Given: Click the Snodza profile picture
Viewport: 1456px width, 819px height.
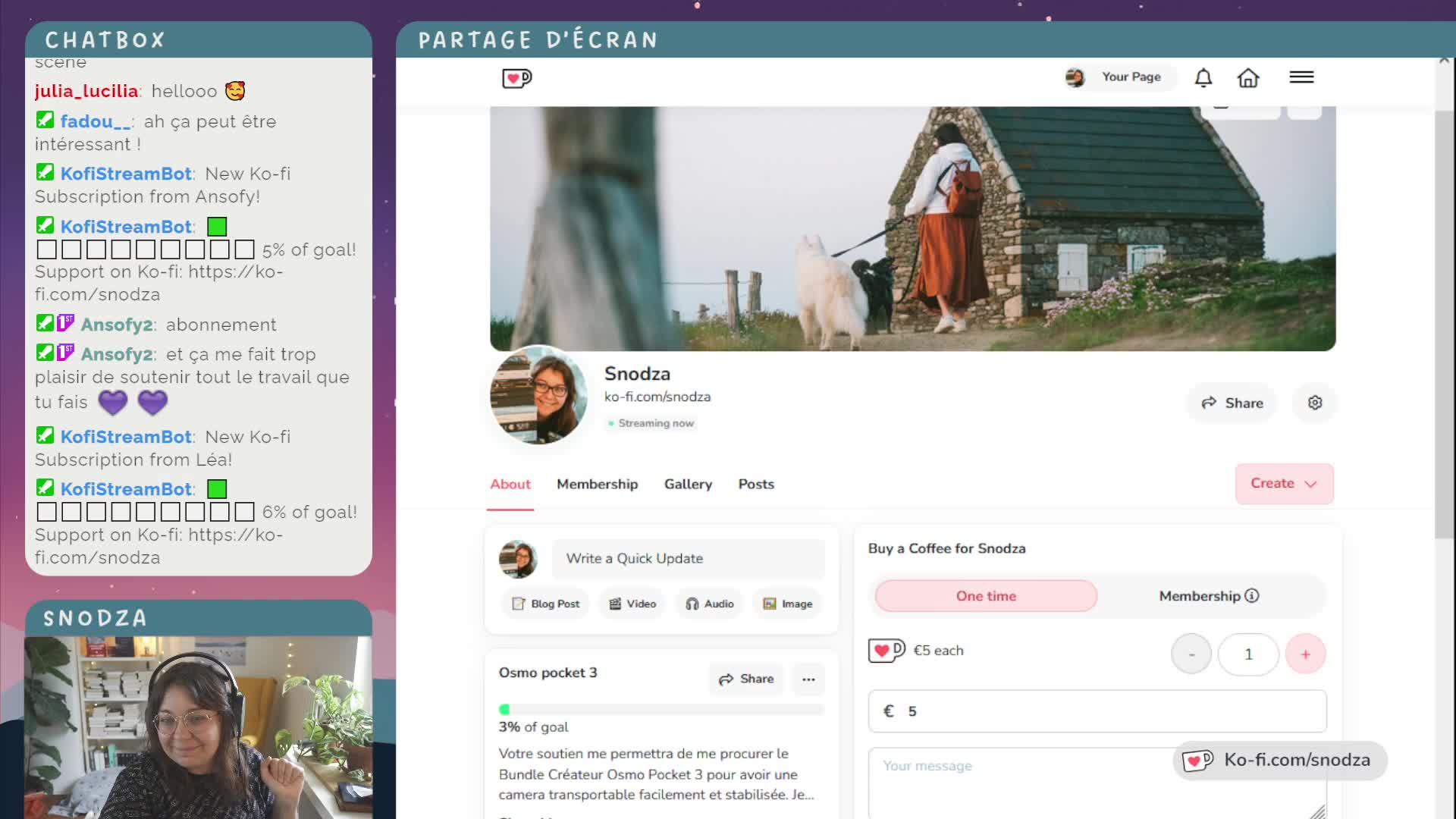Looking at the screenshot, I should pyautogui.click(x=538, y=395).
